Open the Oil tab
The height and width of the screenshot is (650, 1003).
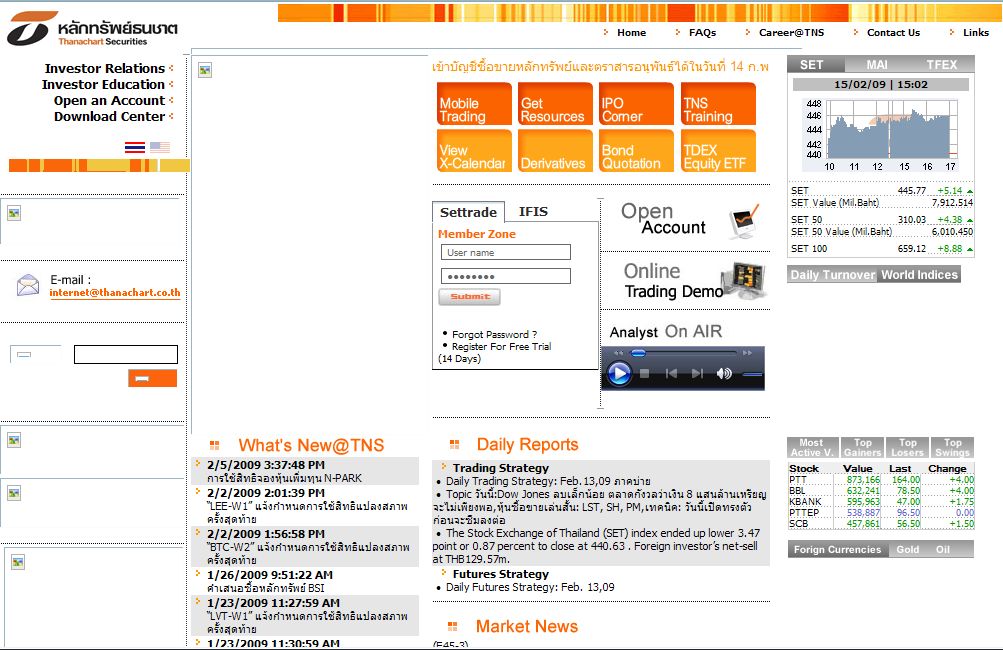tap(942, 550)
